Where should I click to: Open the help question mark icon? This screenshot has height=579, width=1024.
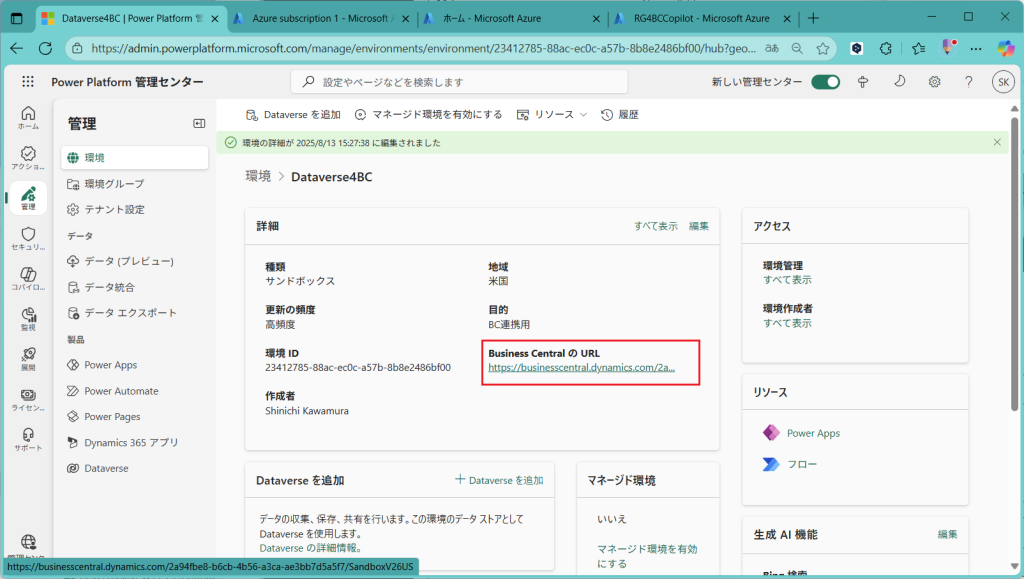coord(968,82)
